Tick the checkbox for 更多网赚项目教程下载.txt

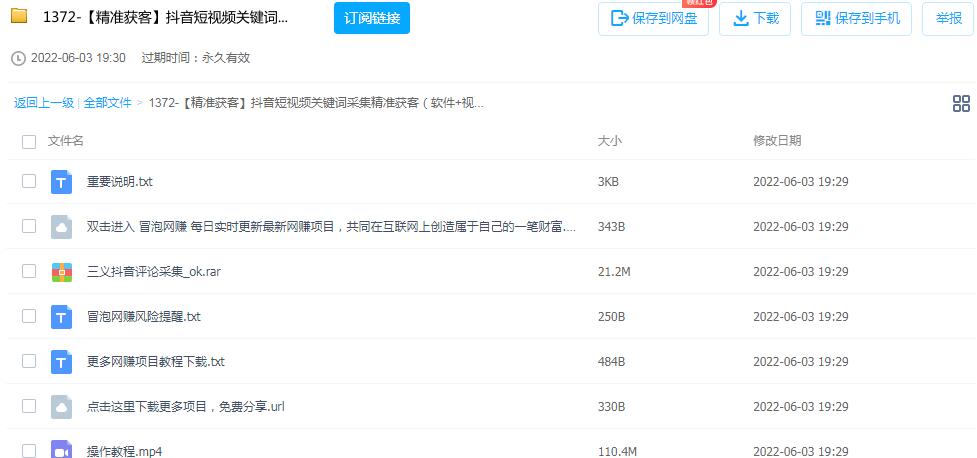[x=29, y=361]
